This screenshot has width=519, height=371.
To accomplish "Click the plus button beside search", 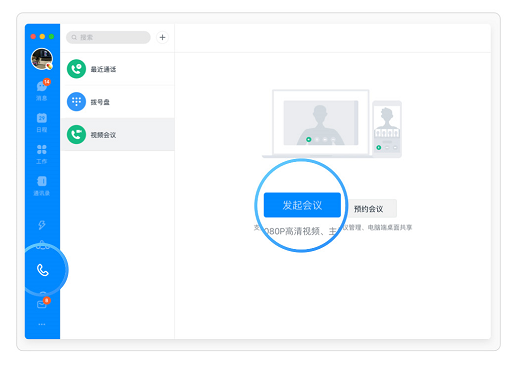I will pyautogui.click(x=162, y=37).
